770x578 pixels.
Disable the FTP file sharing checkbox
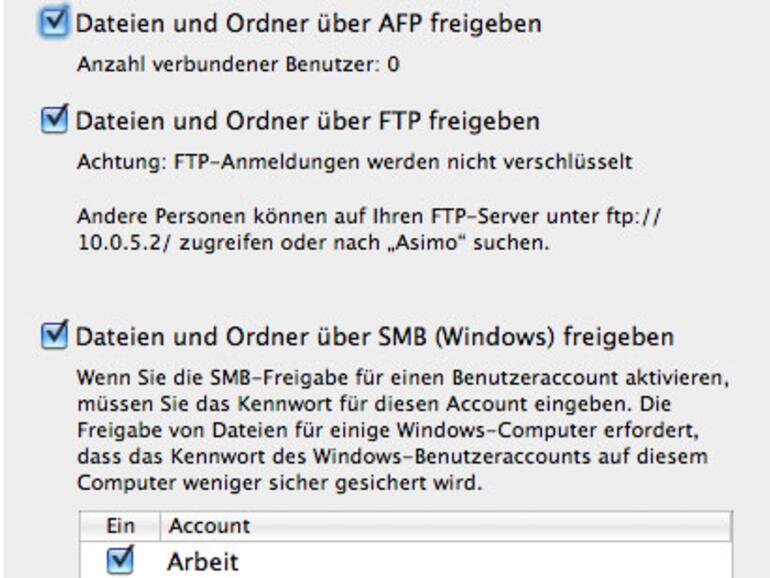[55, 121]
